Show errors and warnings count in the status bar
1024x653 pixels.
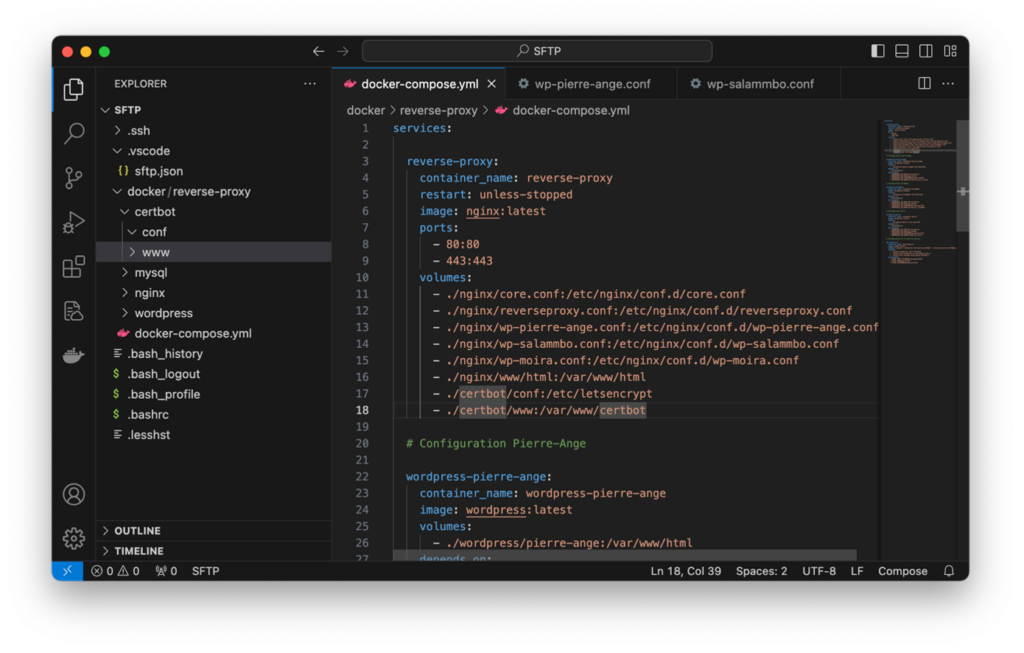(x=116, y=571)
